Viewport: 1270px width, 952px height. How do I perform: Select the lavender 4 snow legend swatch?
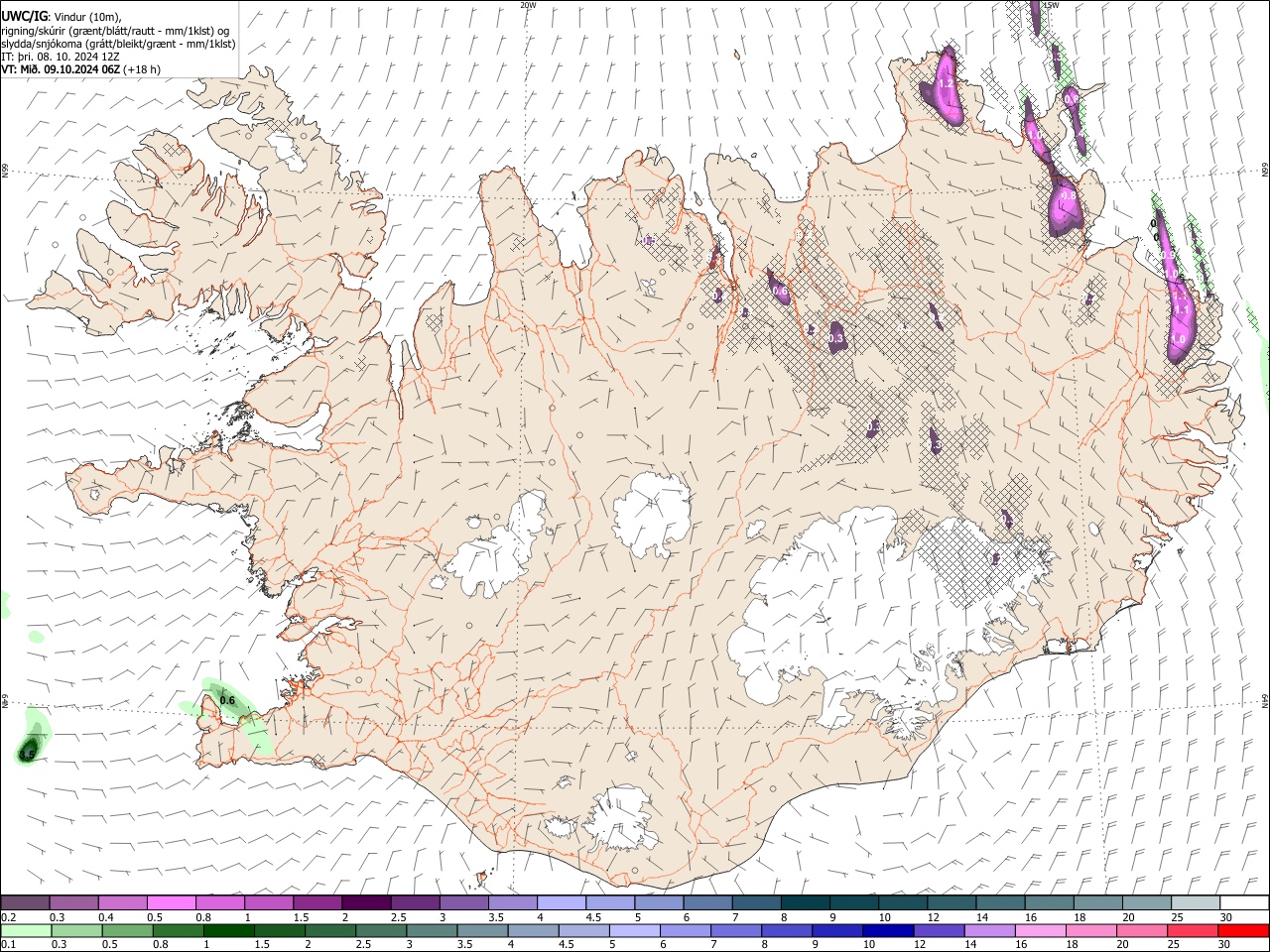[x=561, y=902]
